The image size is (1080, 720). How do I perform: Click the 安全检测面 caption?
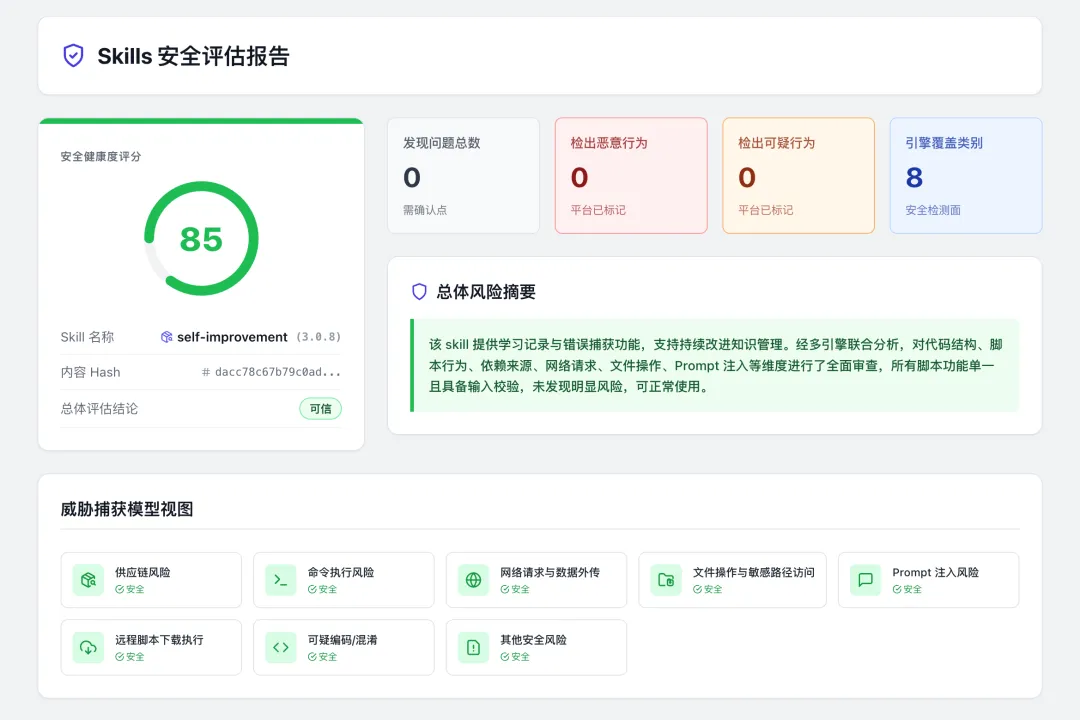coord(933,210)
